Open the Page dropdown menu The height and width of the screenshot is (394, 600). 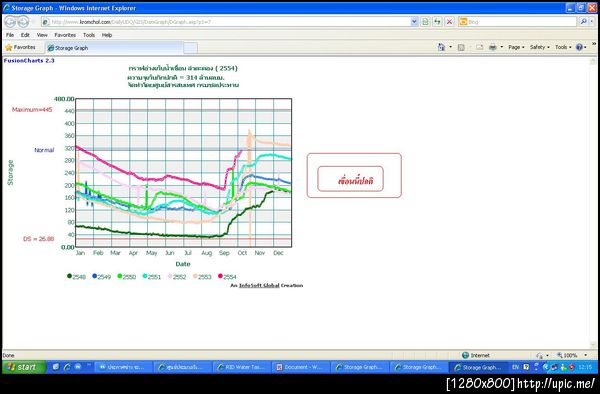coord(516,47)
